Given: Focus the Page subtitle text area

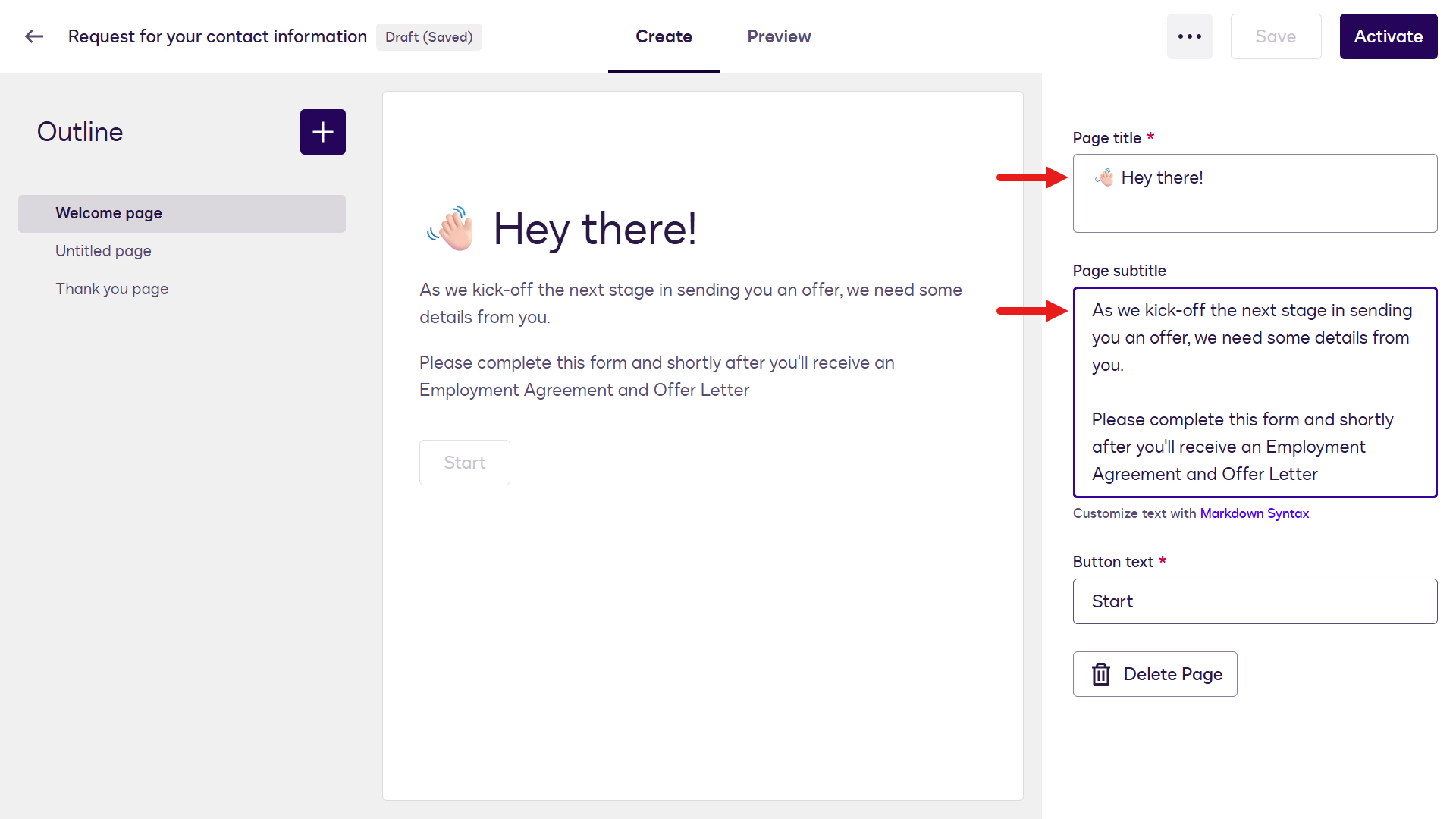Looking at the screenshot, I should coord(1255,392).
